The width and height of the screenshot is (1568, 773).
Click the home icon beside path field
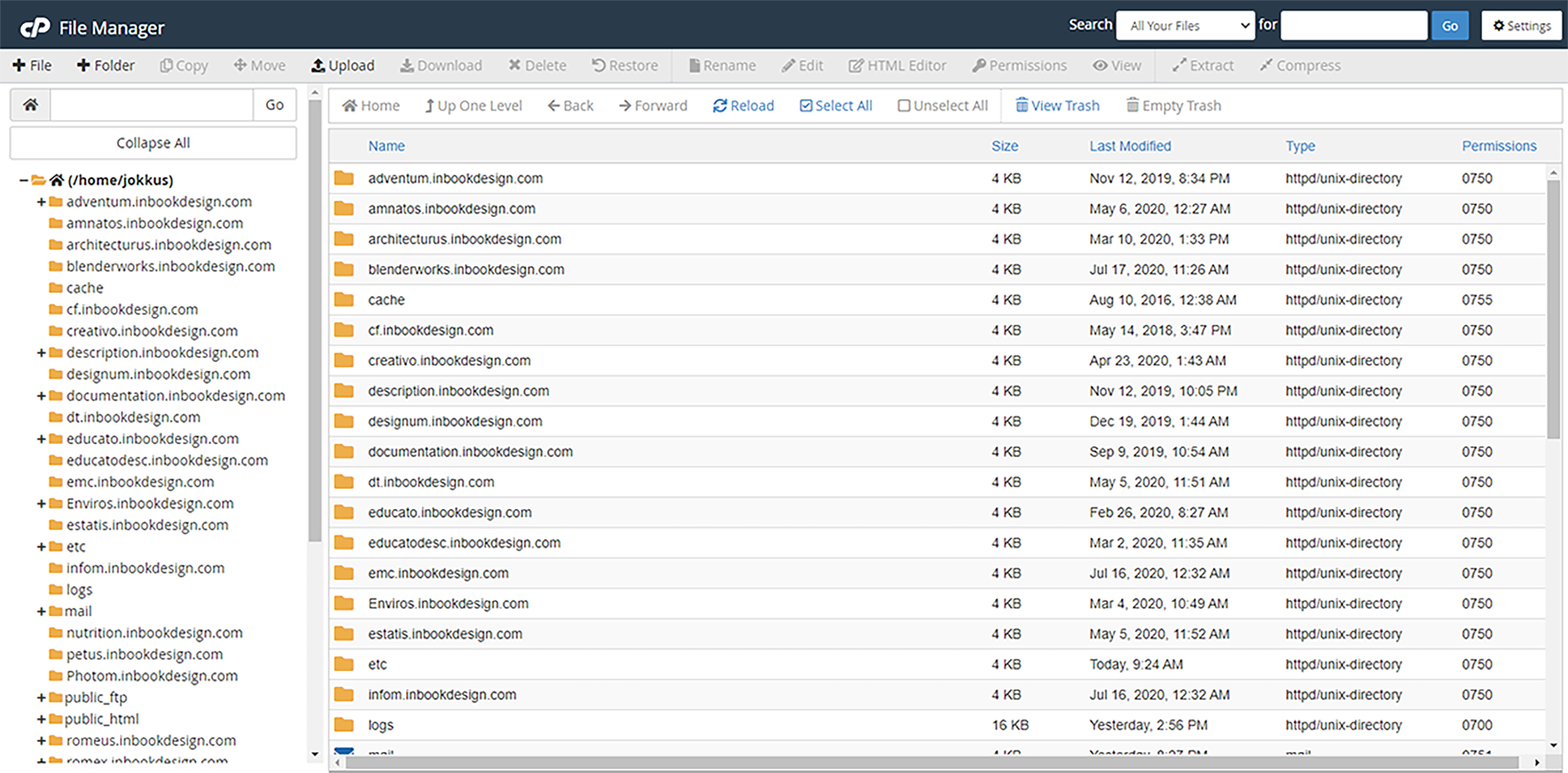point(31,105)
